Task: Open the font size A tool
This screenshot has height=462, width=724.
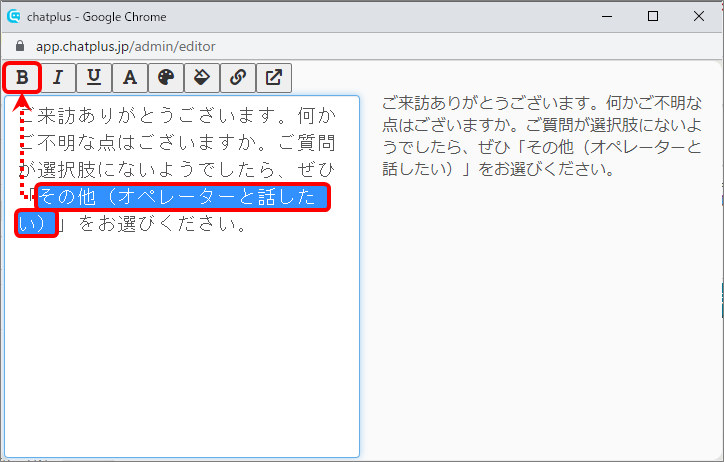Action: coord(130,78)
